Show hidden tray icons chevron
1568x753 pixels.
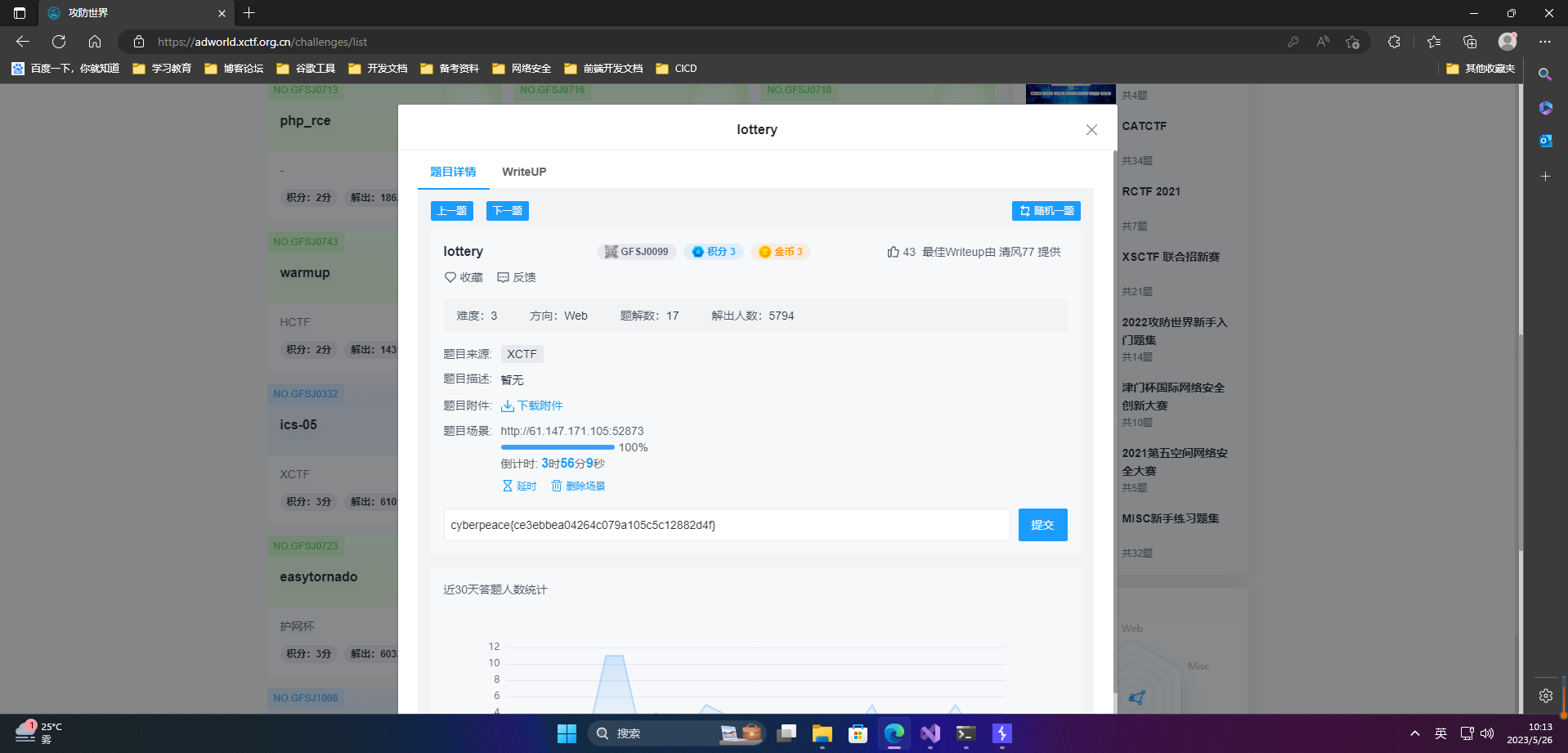[x=1415, y=733]
